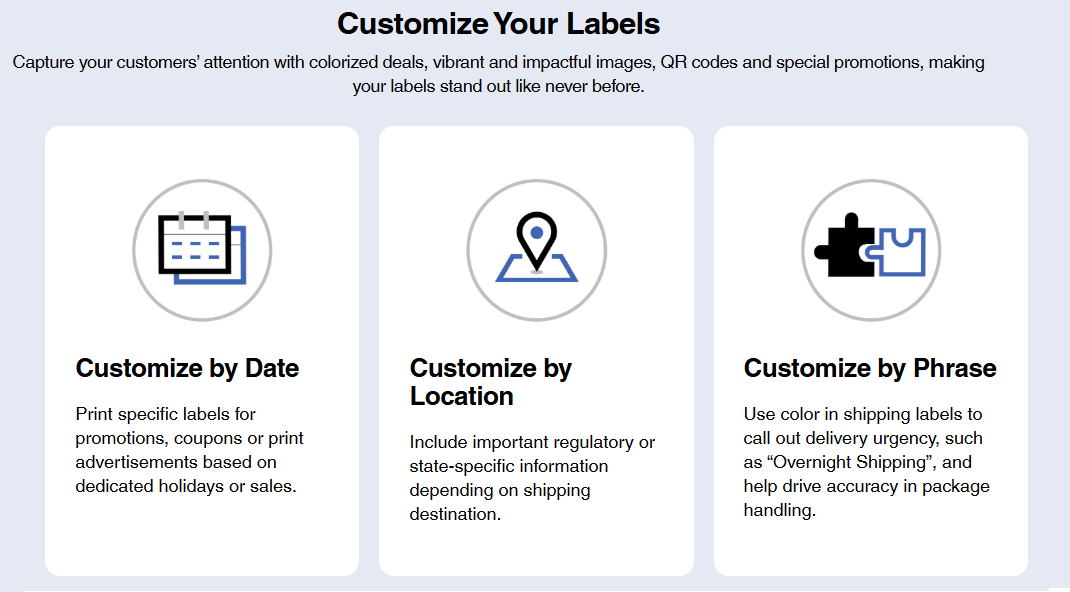Select the Customize by Location heading
The image size is (1070, 592).
(491, 382)
